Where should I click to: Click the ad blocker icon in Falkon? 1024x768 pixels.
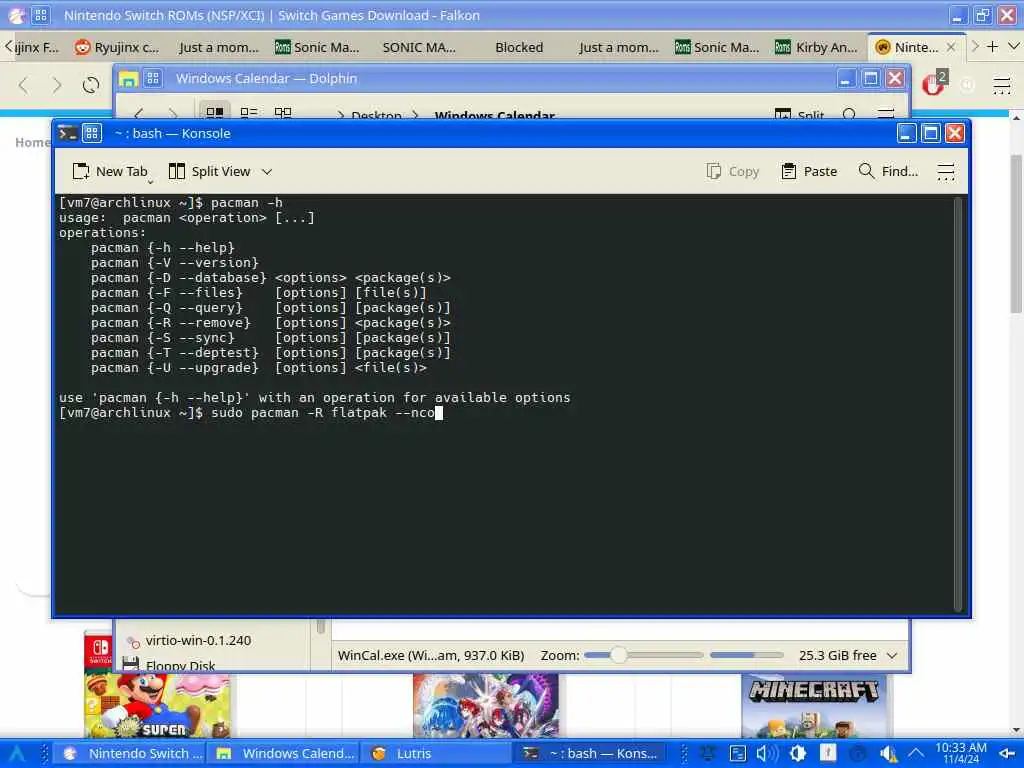pyautogui.click(x=933, y=84)
